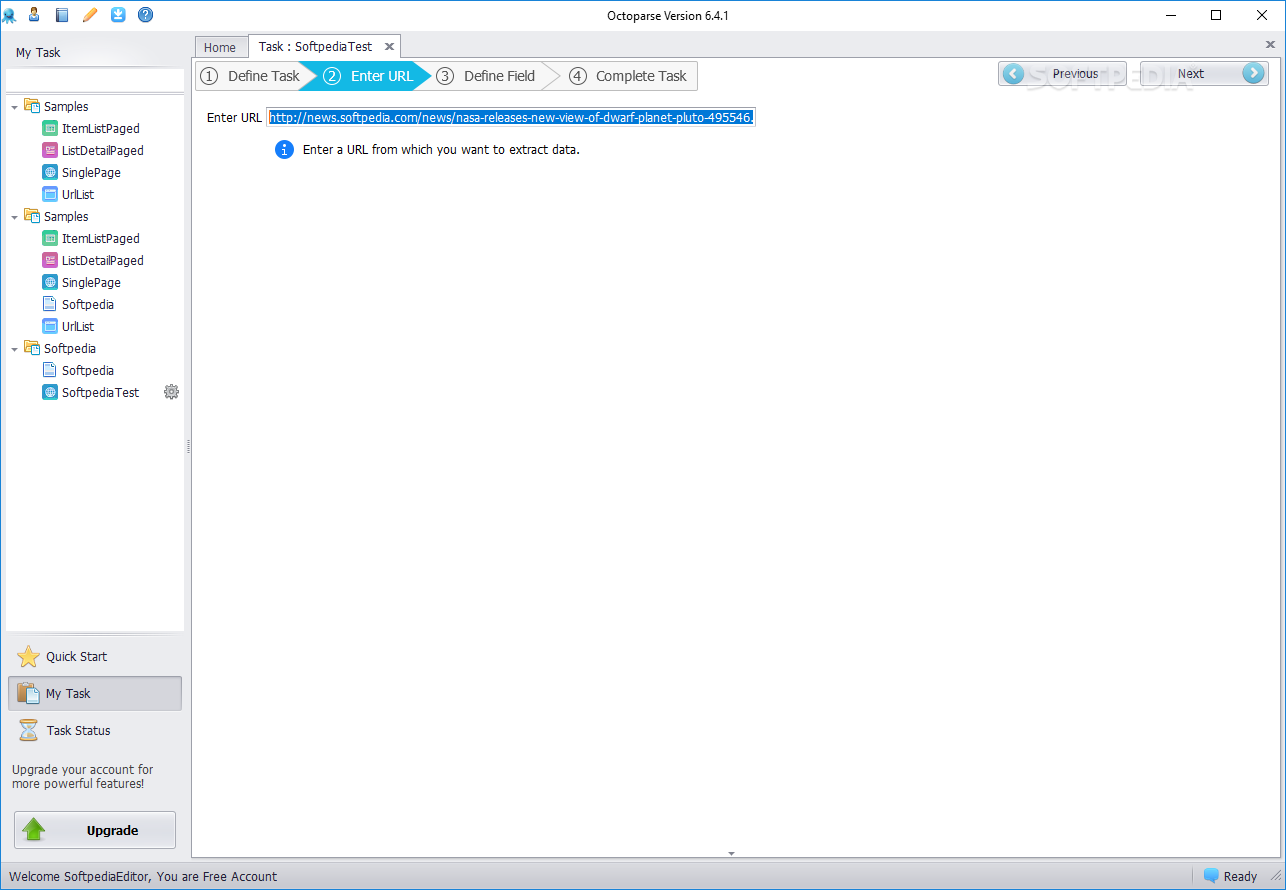Select UrlList in the second Samples folder
Viewport: 1286px width, 890px height.
click(78, 327)
